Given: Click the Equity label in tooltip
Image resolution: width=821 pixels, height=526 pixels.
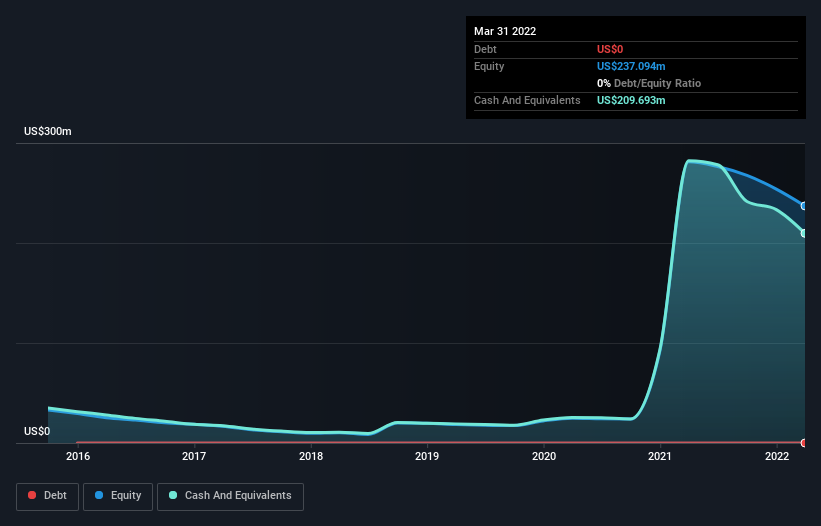Looking at the screenshot, I should 489,66.
